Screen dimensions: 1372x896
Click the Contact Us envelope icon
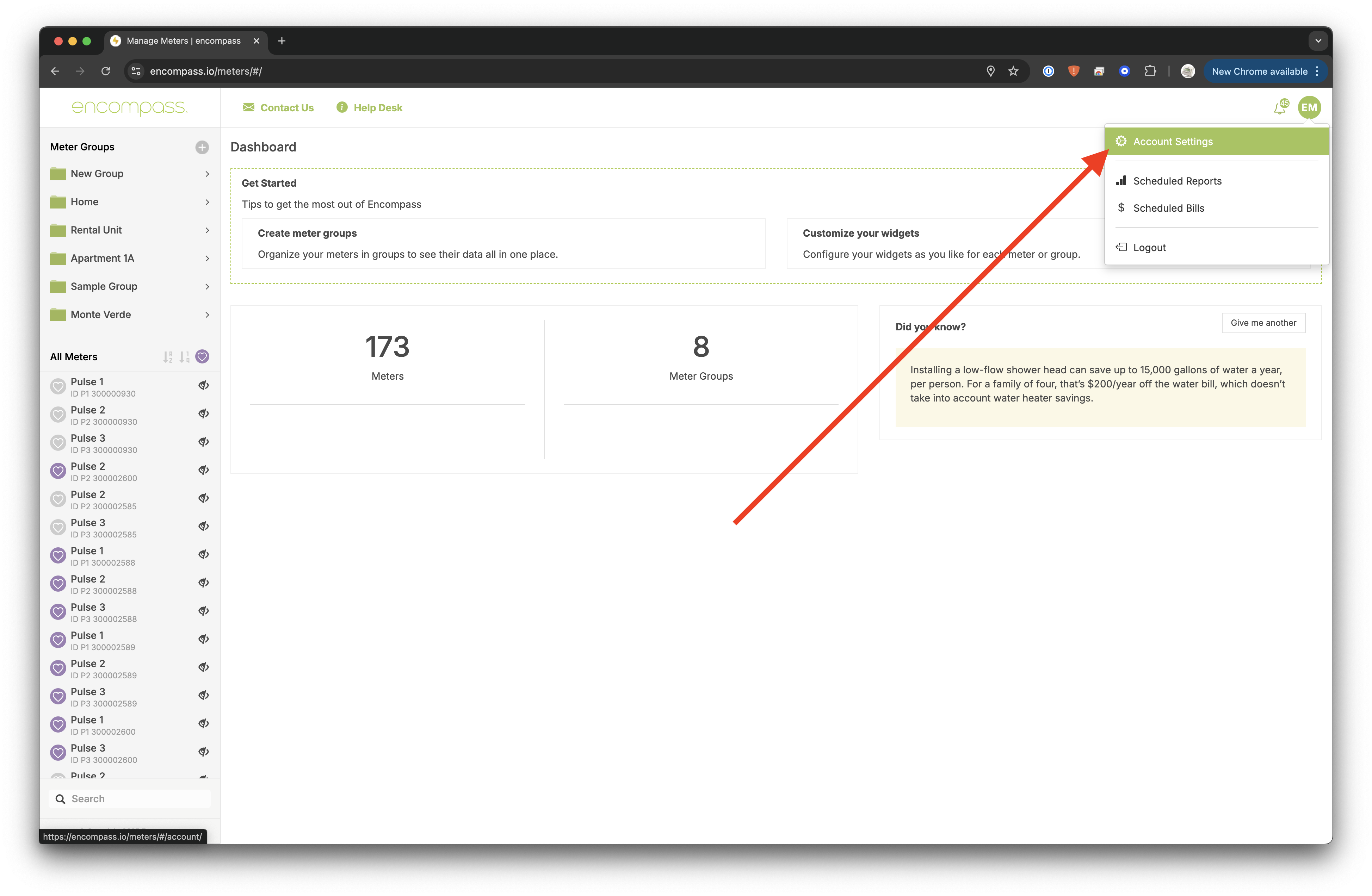coord(248,108)
